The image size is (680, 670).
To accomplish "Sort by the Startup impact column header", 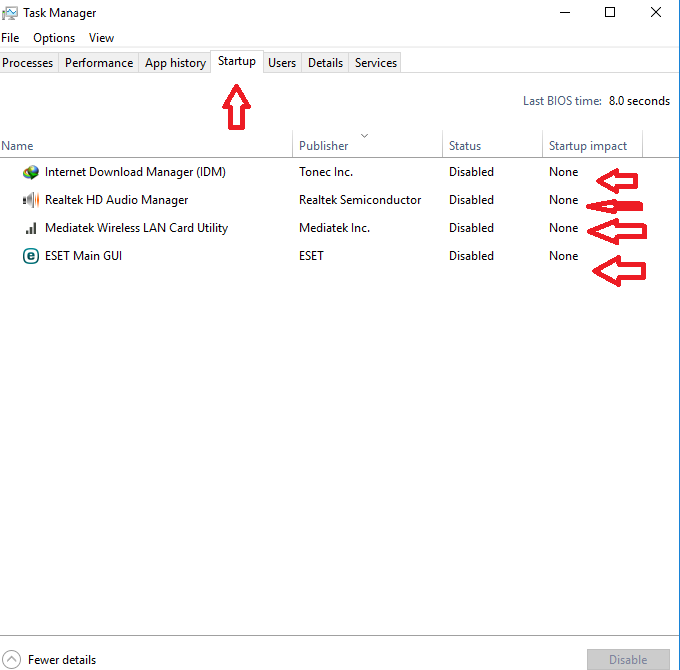I will tap(592, 146).
